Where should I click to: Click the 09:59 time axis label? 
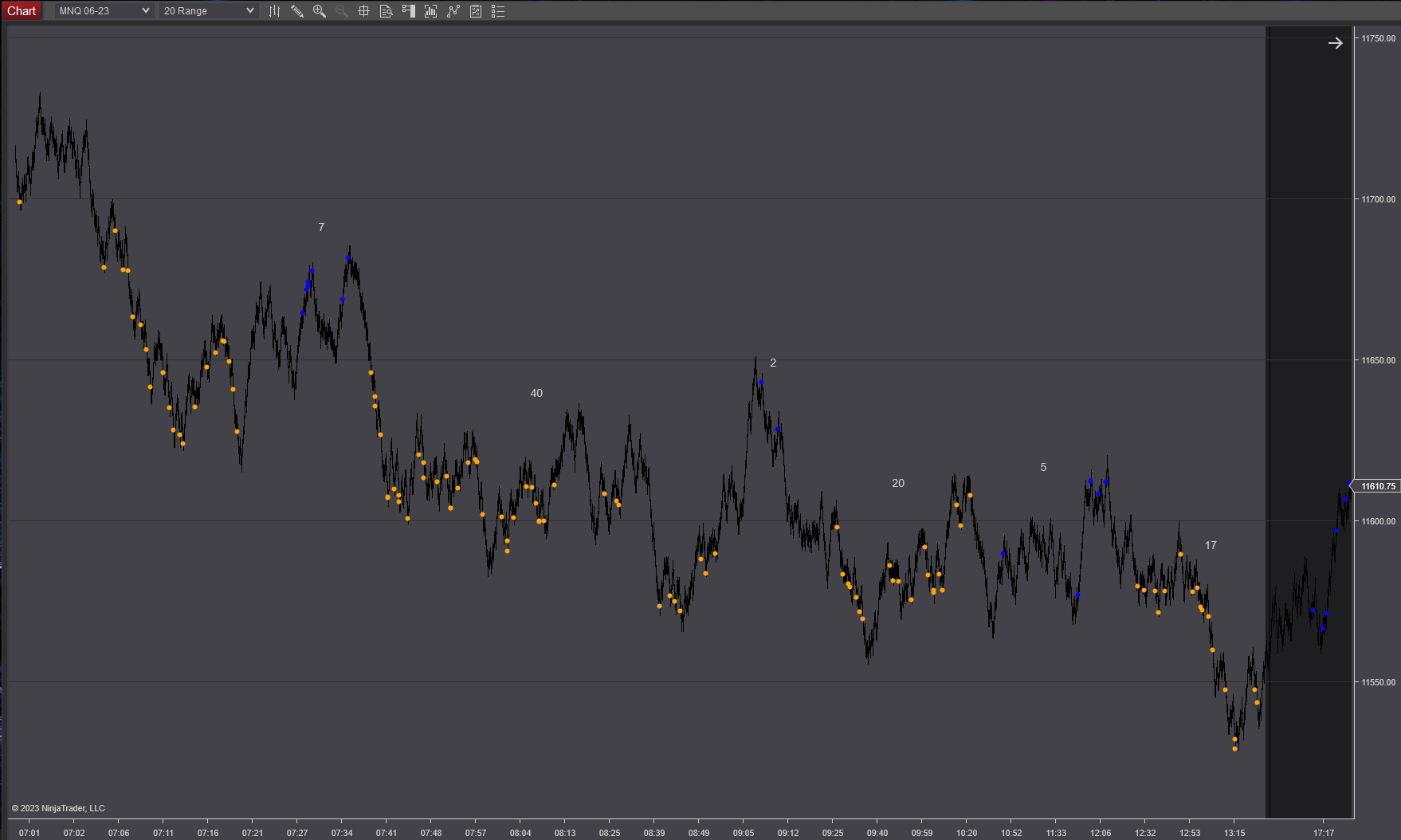click(x=922, y=833)
